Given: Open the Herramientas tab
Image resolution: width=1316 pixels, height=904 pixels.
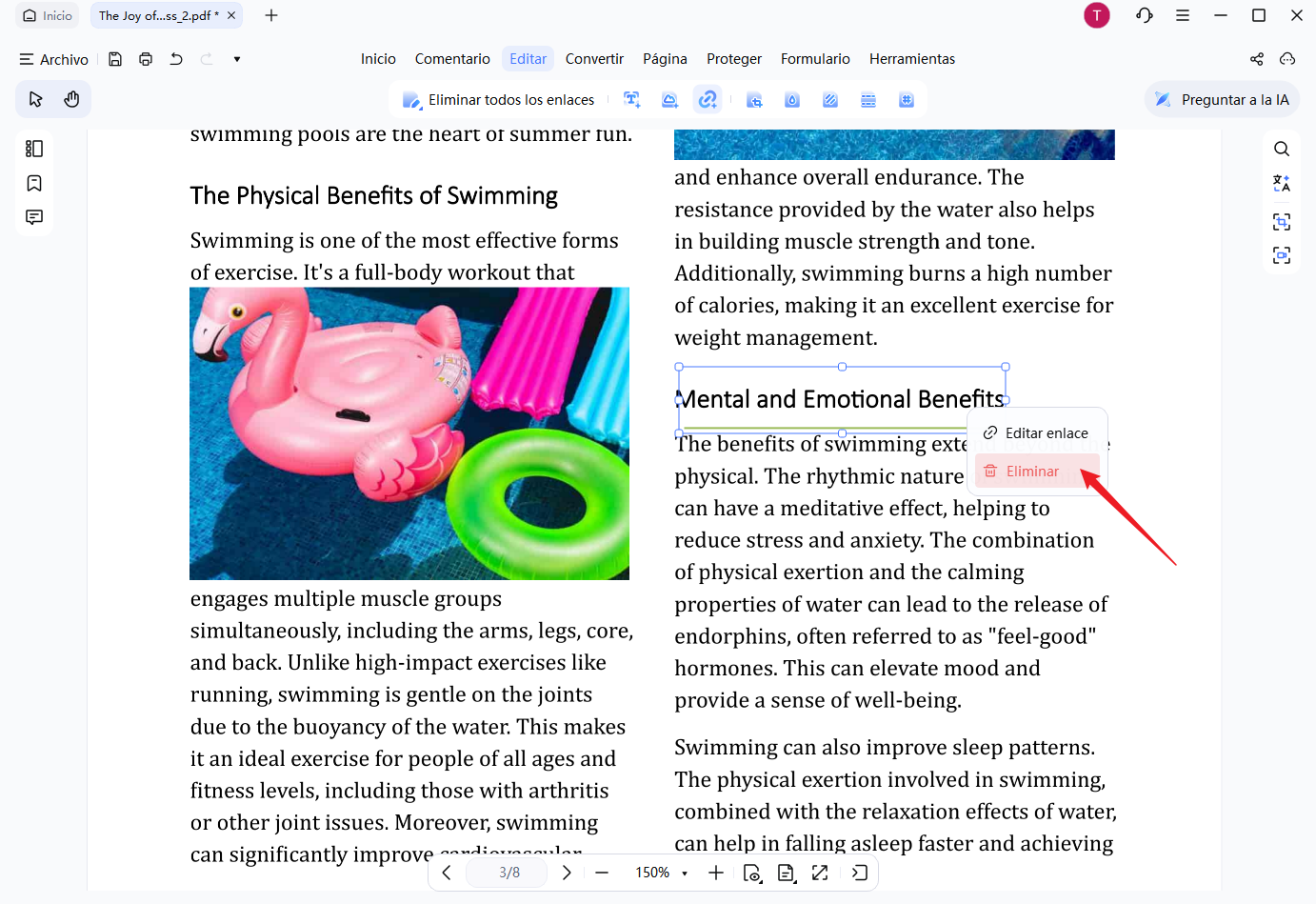Looking at the screenshot, I should pyautogui.click(x=912, y=59).
